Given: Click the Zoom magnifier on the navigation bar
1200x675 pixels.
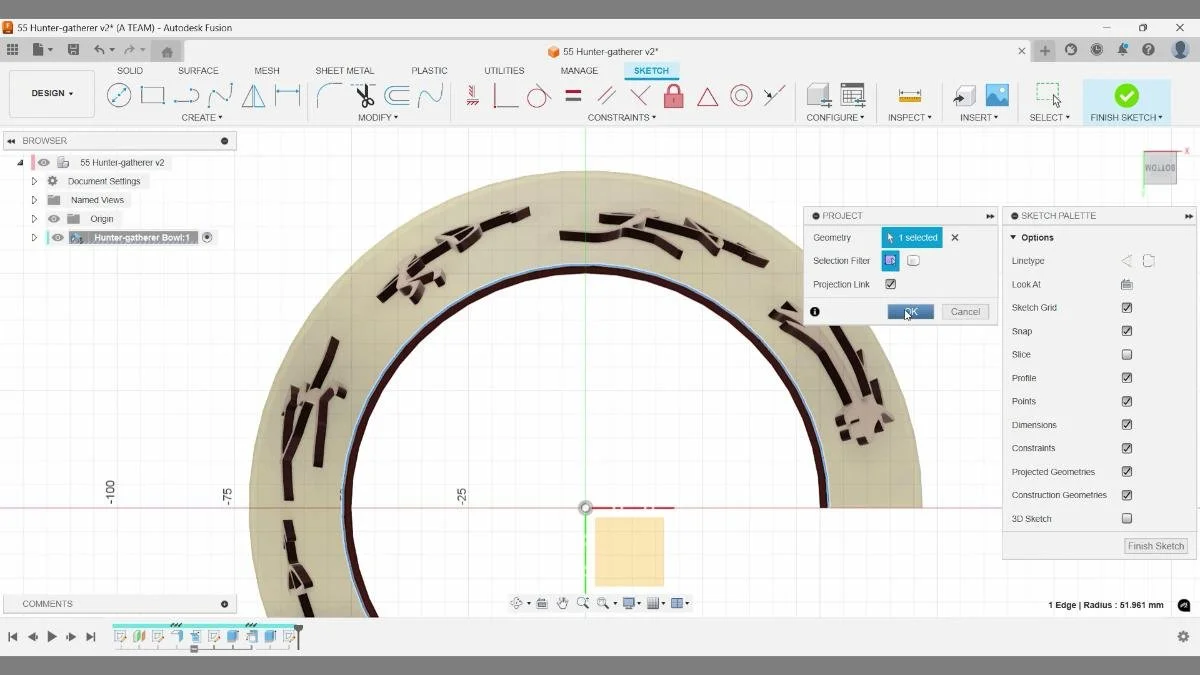Looking at the screenshot, I should pyautogui.click(x=584, y=602).
